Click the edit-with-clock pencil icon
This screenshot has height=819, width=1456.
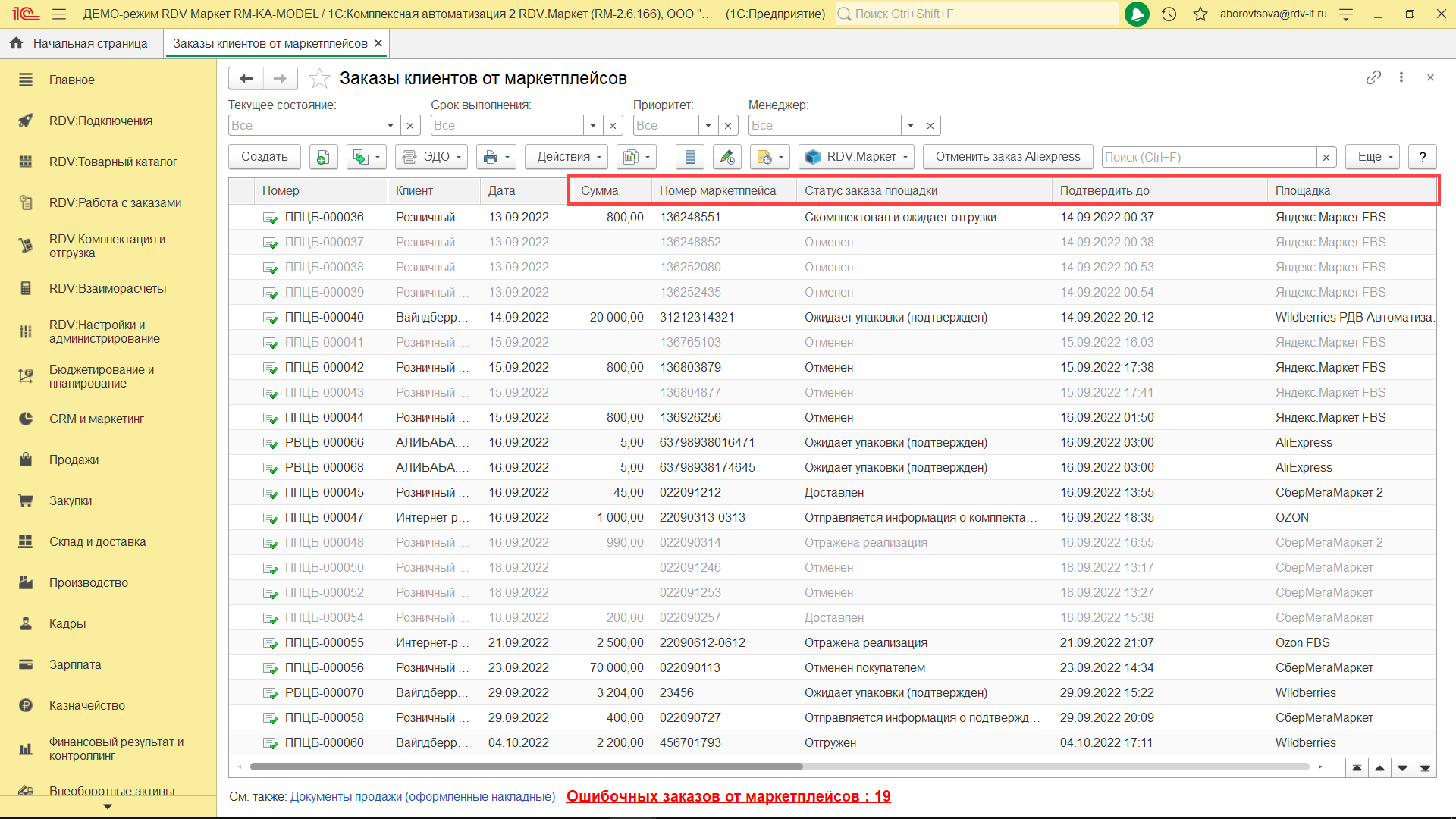click(x=726, y=157)
